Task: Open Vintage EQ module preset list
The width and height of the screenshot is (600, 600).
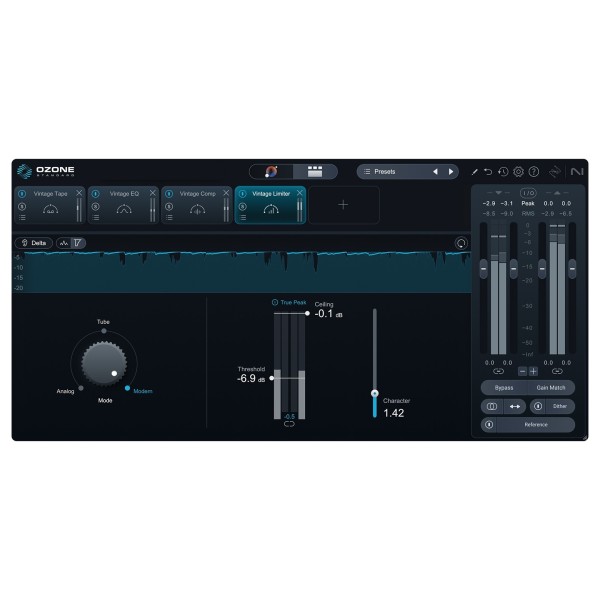Action: pos(96,217)
